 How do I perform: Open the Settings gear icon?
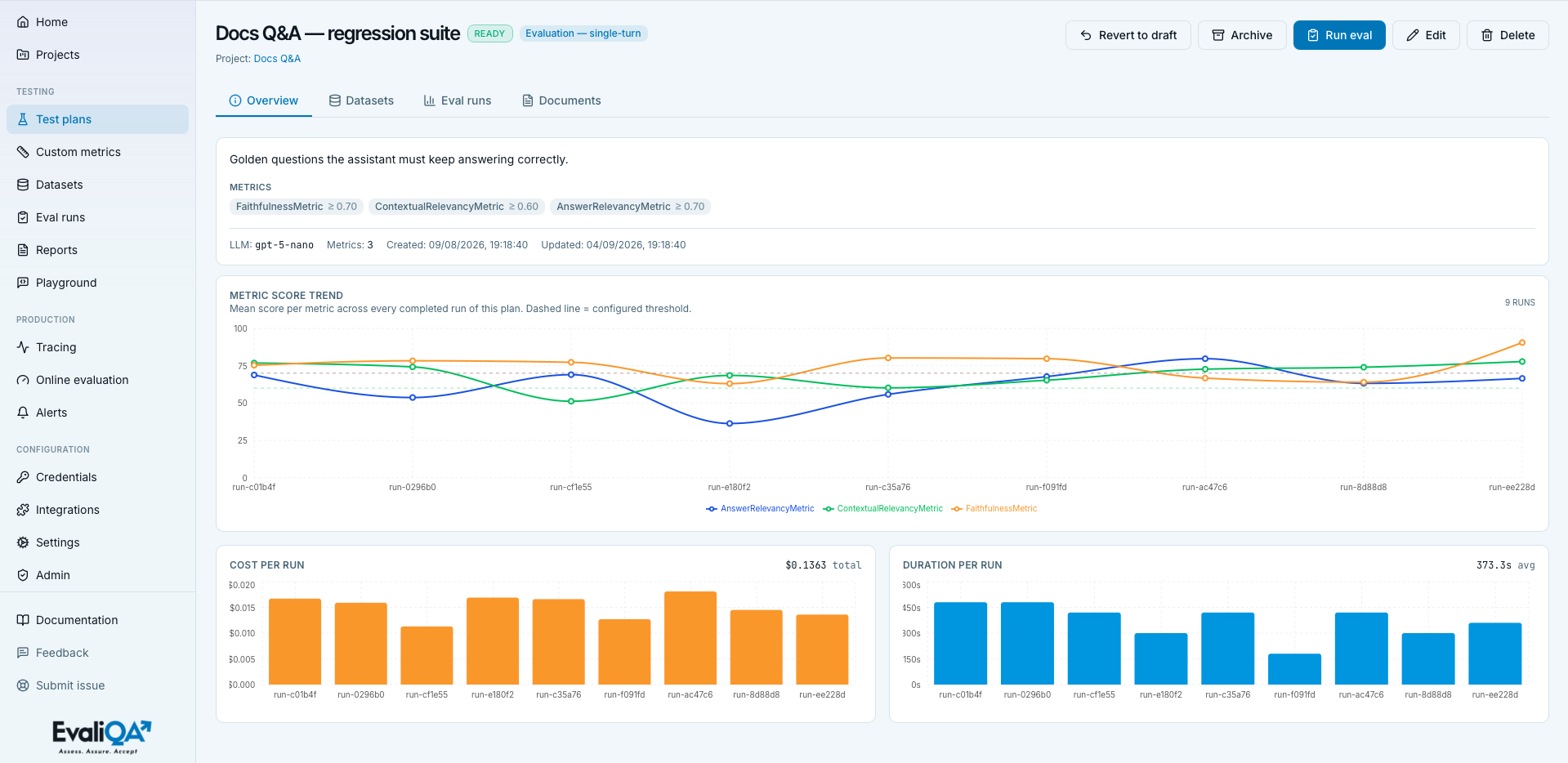23,542
